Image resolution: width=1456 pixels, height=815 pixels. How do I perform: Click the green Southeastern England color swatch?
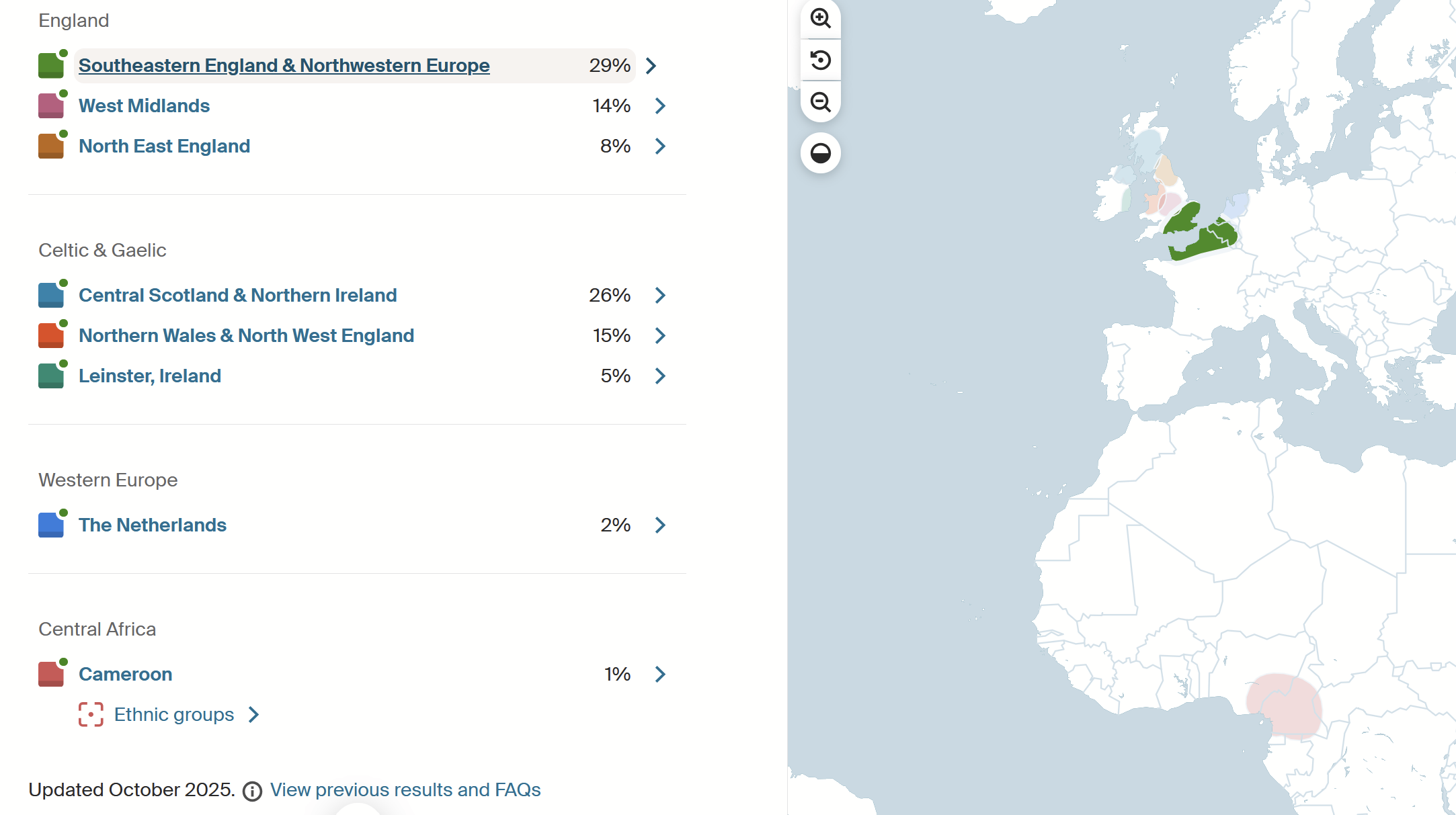point(51,66)
